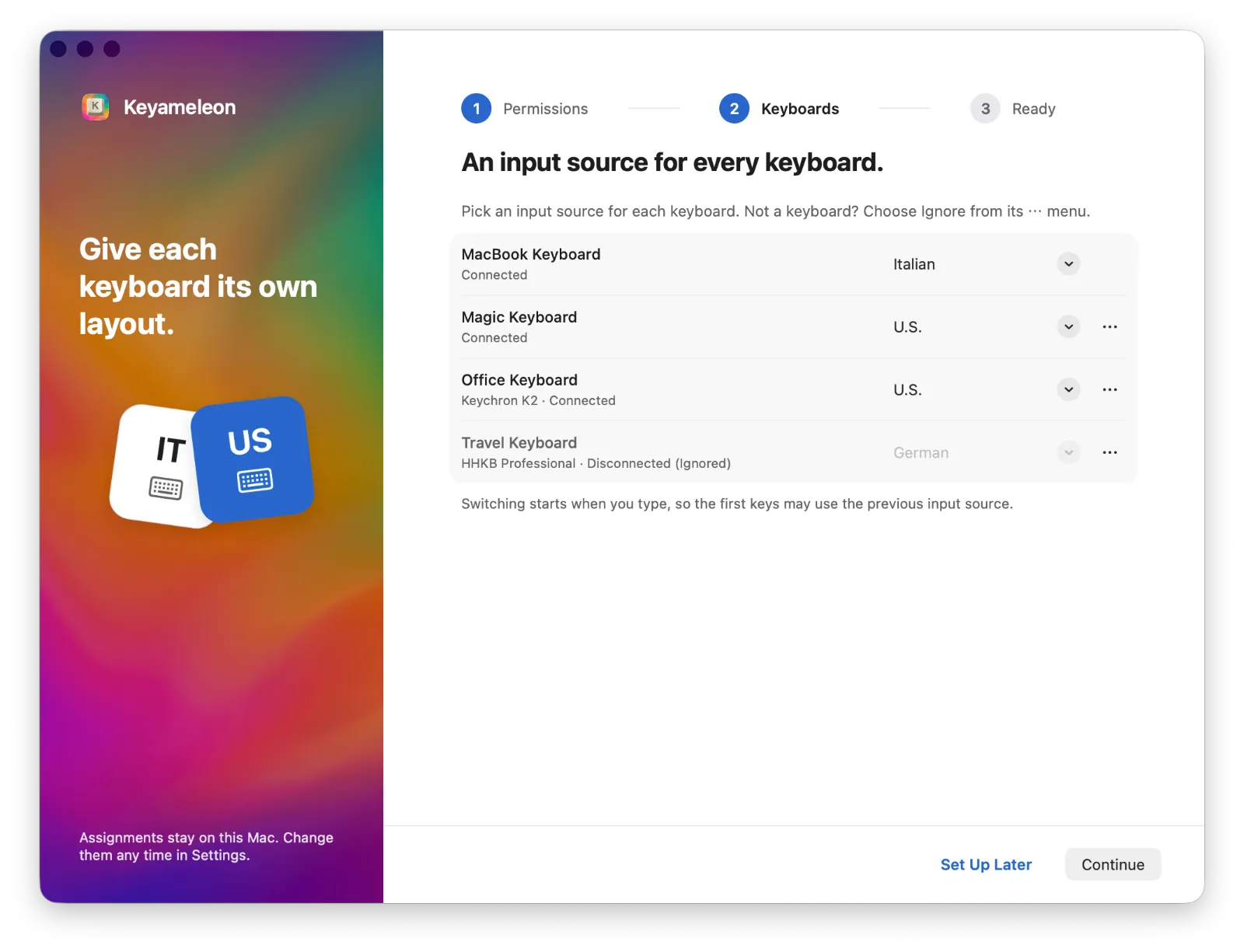This screenshot has height=952, width=1244.
Task: Click the Continue button
Action: 1113,864
